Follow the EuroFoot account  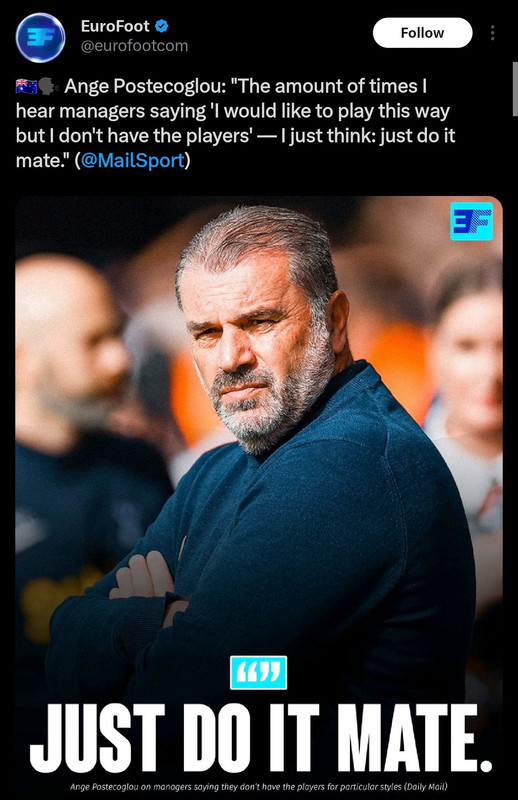point(422,33)
